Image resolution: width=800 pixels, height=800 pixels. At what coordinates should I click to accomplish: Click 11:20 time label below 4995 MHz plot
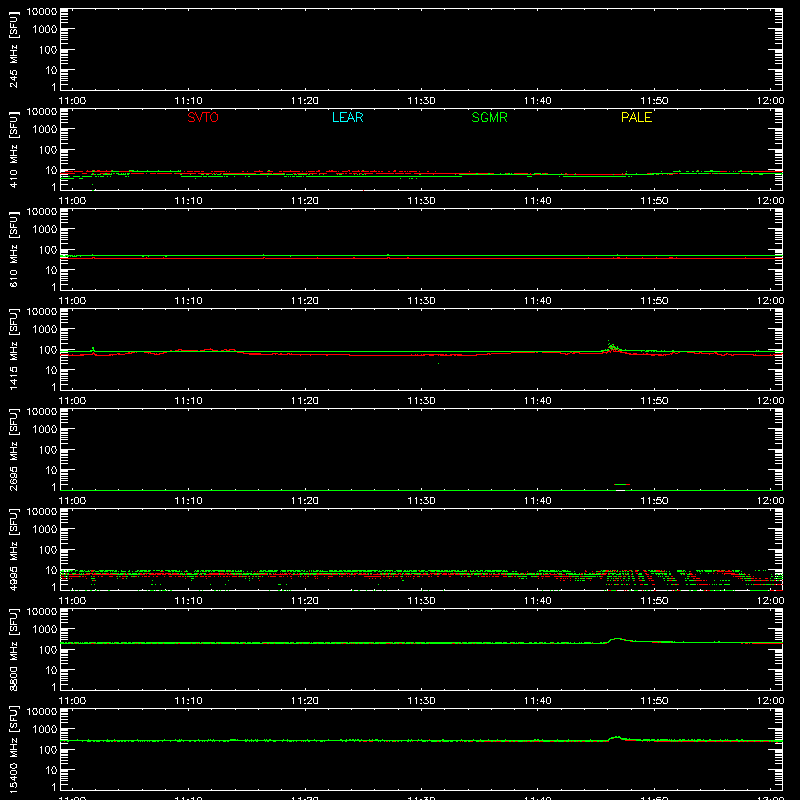tap(305, 601)
